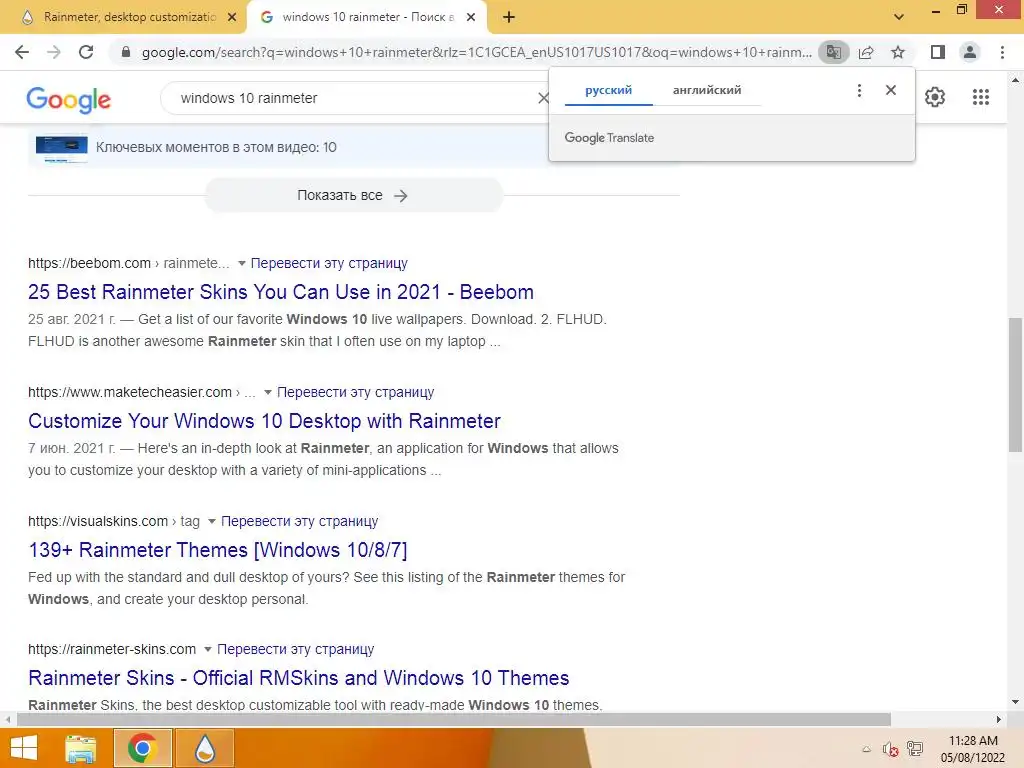The image size is (1024, 768).
Task: Close the windows 10 rainmeter search tab
Action: click(471, 17)
